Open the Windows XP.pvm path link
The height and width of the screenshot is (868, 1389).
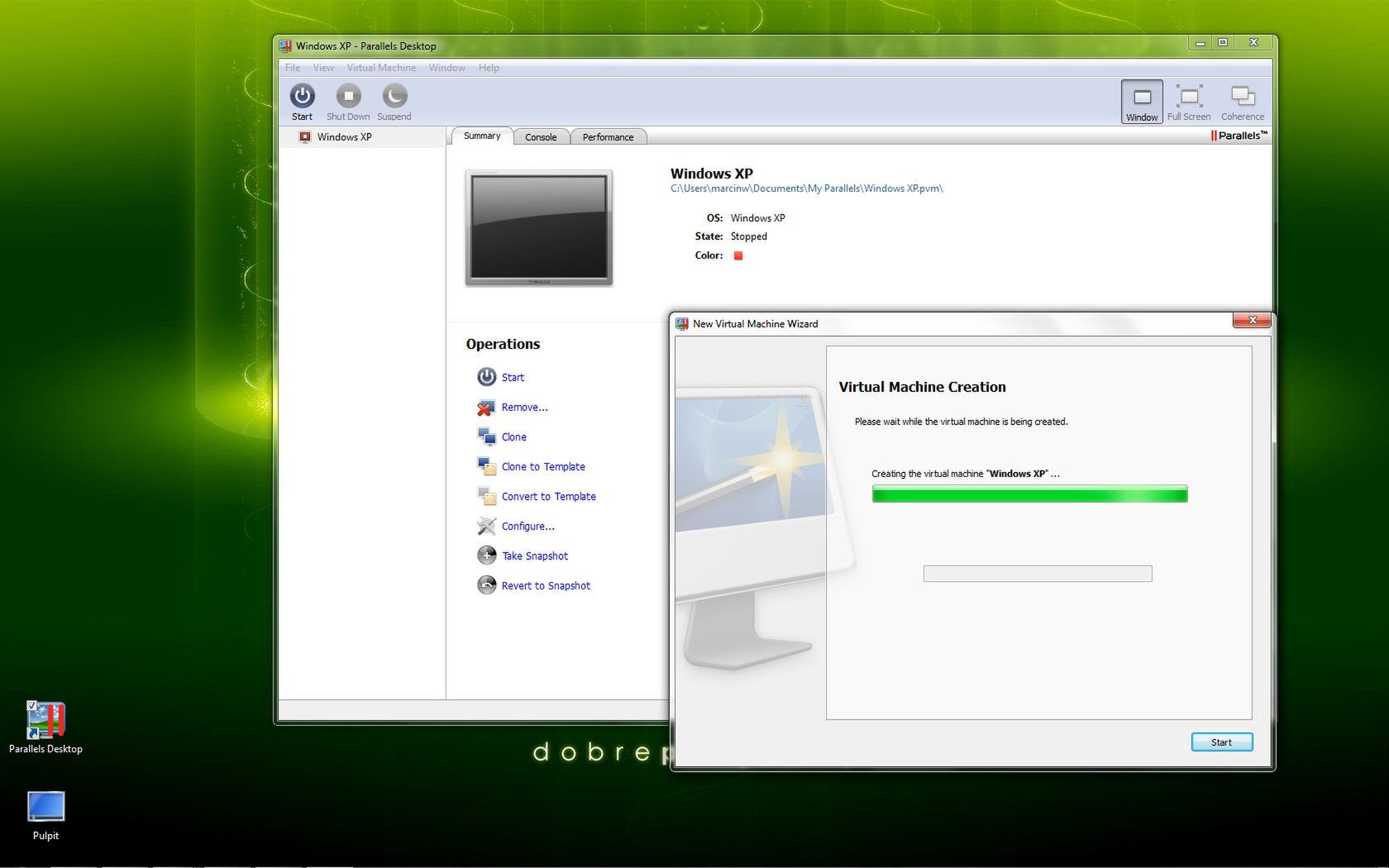click(x=806, y=188)
